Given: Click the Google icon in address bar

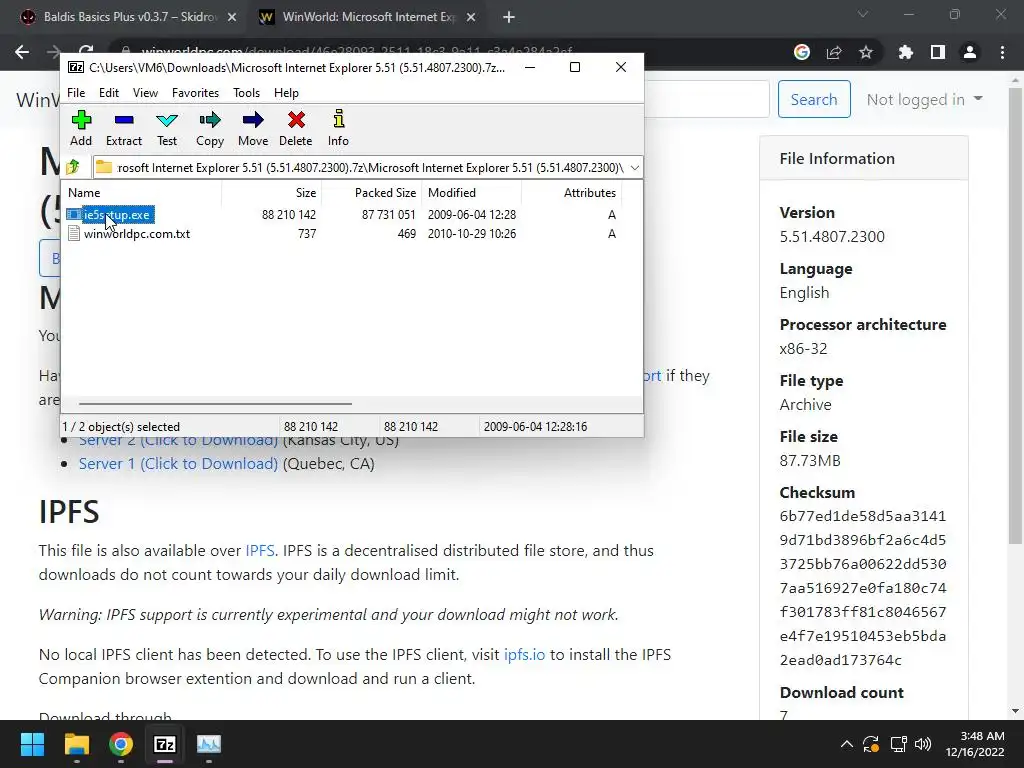Looking at the screenshot, I should [802, 52].
